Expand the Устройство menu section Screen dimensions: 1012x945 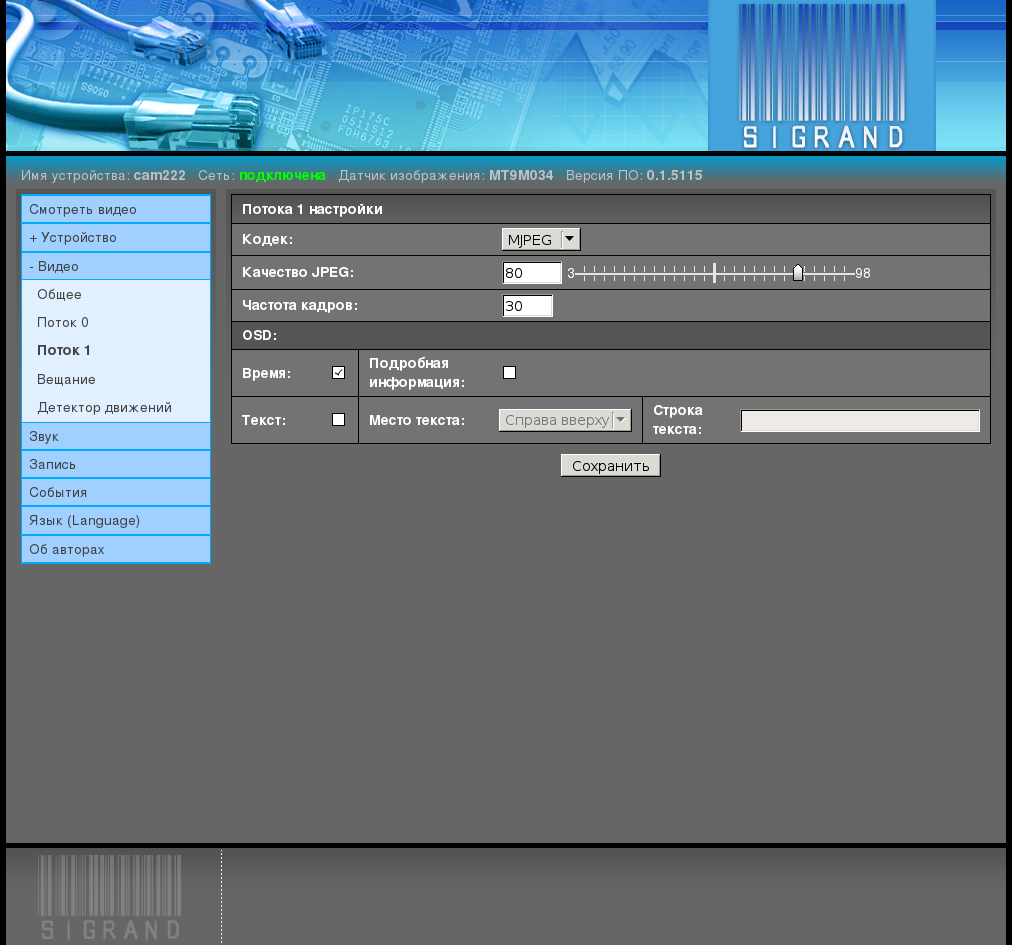point(116,238)
